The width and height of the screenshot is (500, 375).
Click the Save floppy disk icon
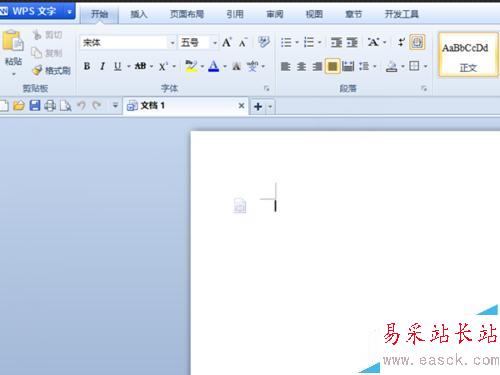point(35,106)
